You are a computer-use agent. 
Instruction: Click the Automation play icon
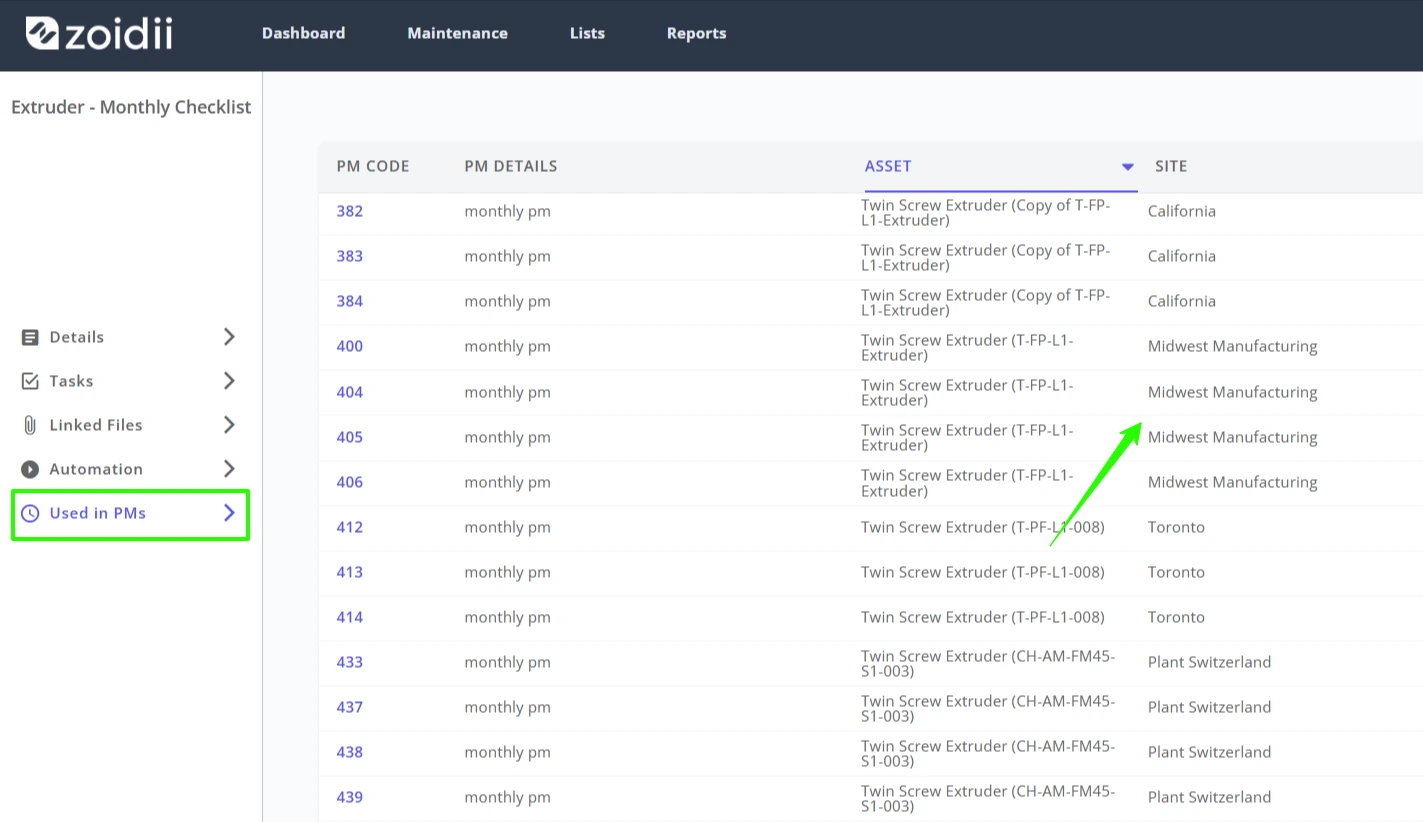tap(30, 469)
